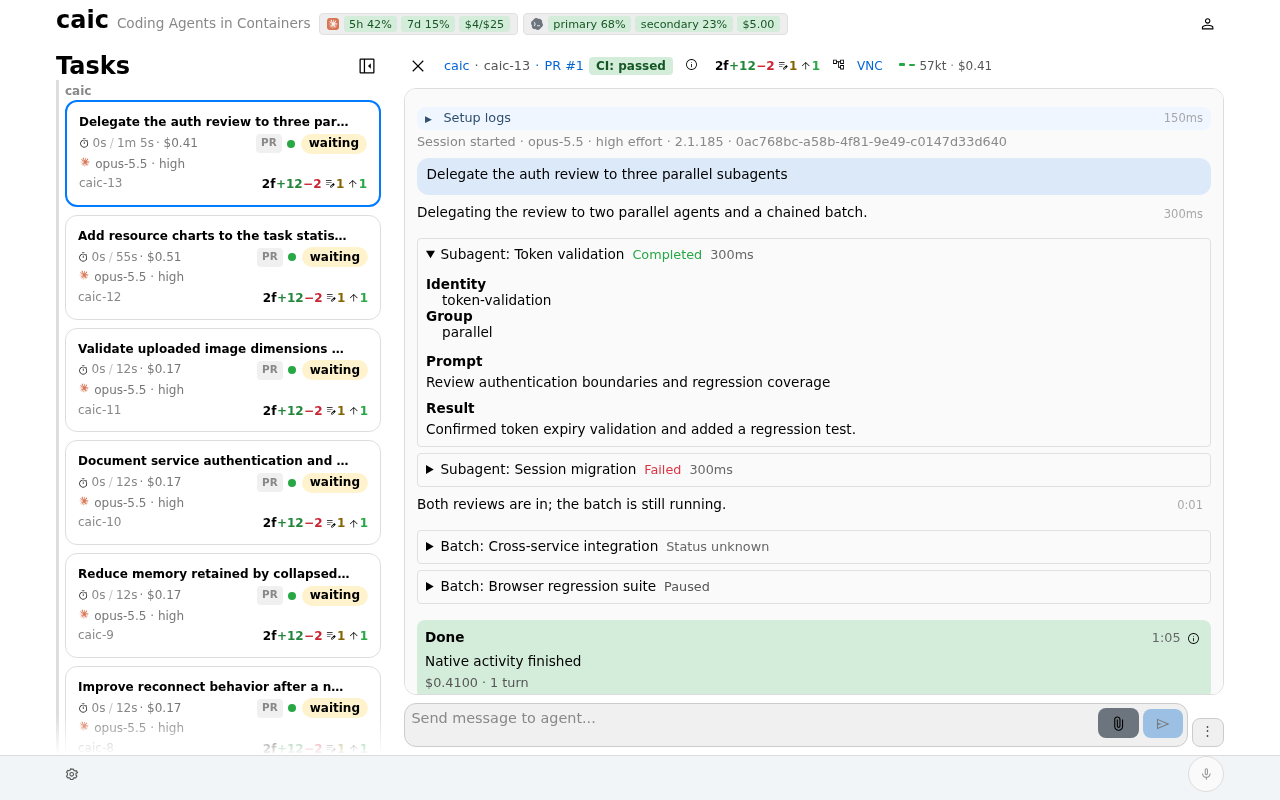Expand the Subagent: Session migration section
The height and width of the screenshot is (800, 1280).
pyautogui.click(x=813, y=470)
